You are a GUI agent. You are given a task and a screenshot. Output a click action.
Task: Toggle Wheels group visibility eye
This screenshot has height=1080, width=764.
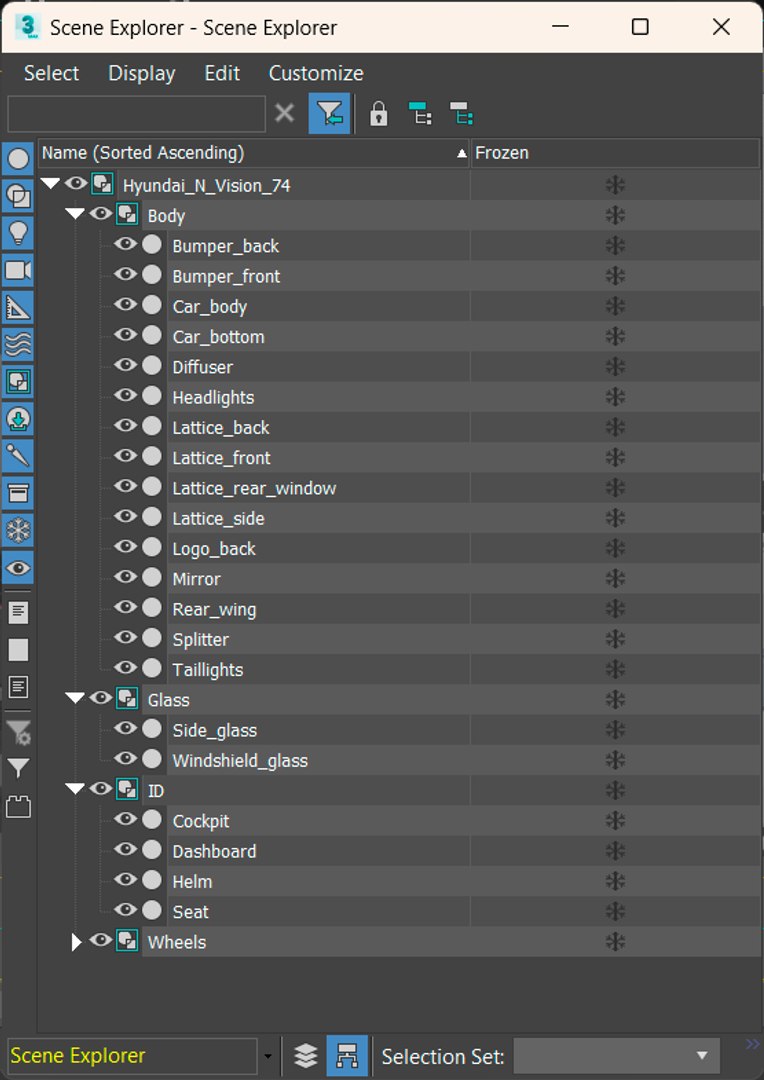coord(101,941)
